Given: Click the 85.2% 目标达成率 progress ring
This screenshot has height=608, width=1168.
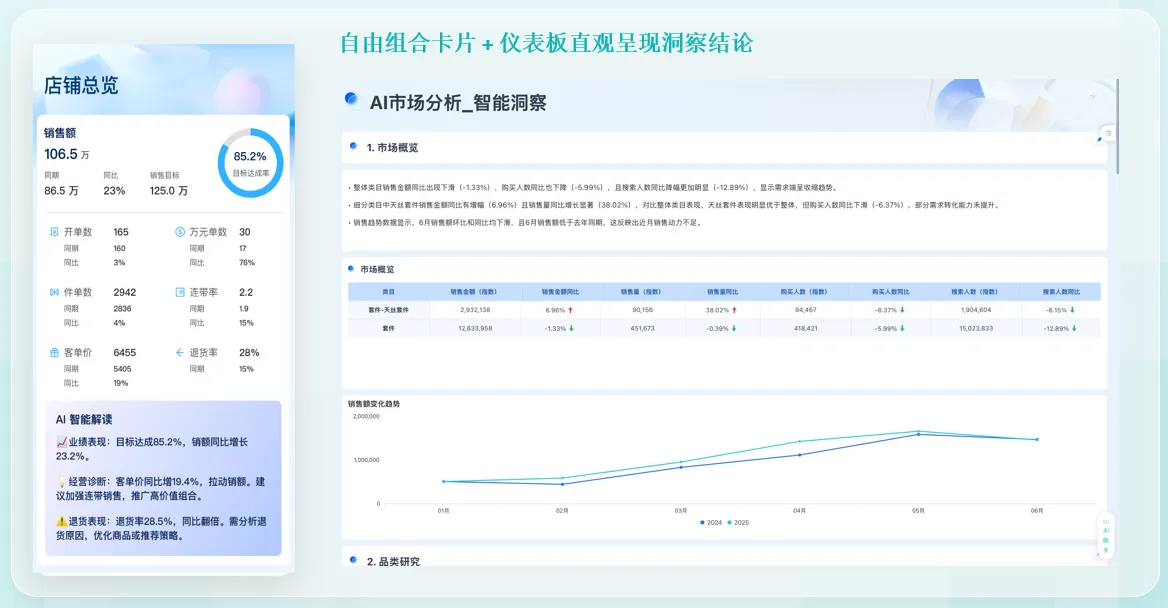Looking at the screenshot, I should pos(250,162).
